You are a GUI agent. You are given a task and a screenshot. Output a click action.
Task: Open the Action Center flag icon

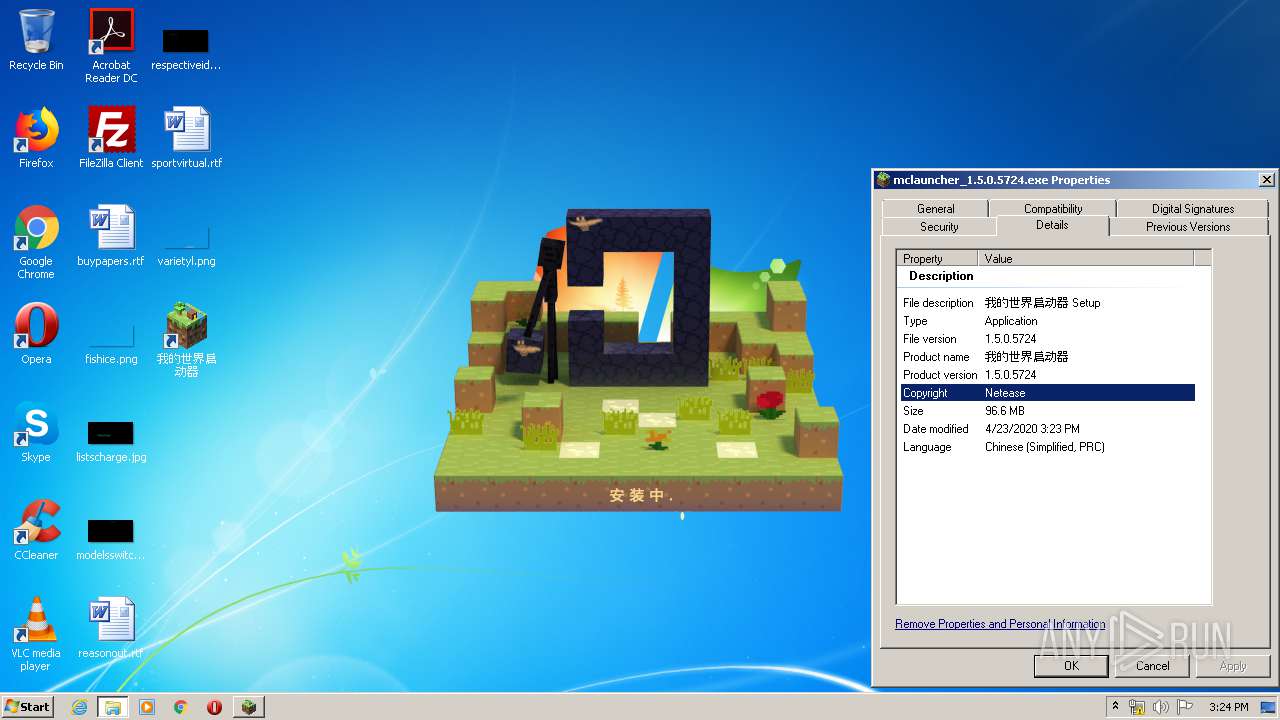tap(1184, 707)
